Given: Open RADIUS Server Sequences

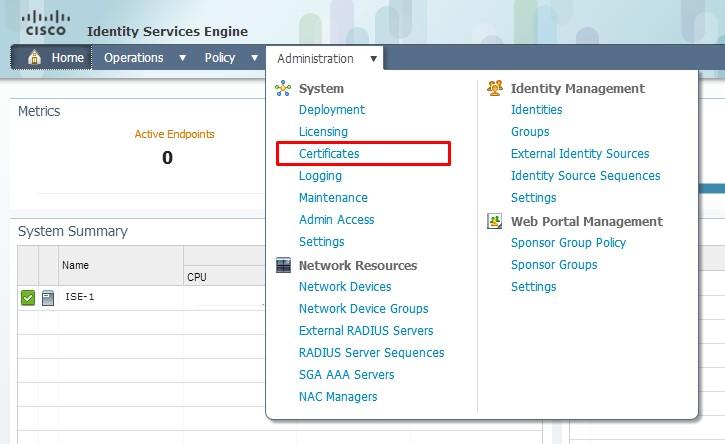Looking at the screenshot, I should [371, 353].
